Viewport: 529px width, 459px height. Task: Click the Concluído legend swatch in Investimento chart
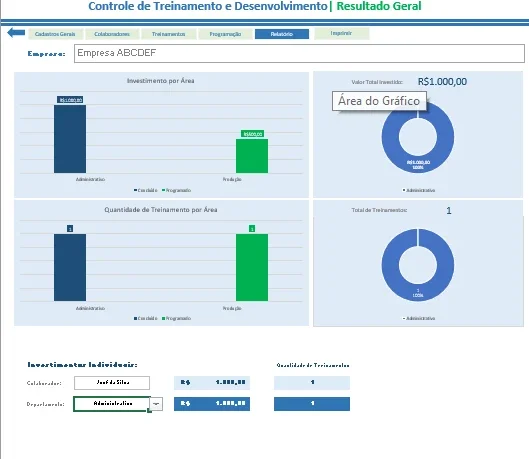[136, 190]
